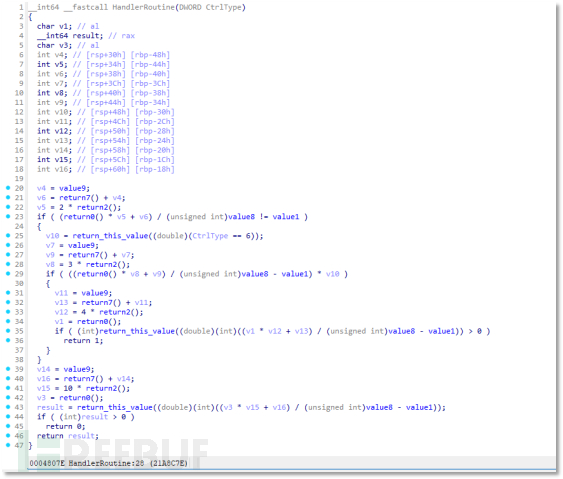Image resolution: width=563 pixels, height=479 pixels.
Task: Click the 'int v4;' declaration on line 6
Action: [52, 55]
